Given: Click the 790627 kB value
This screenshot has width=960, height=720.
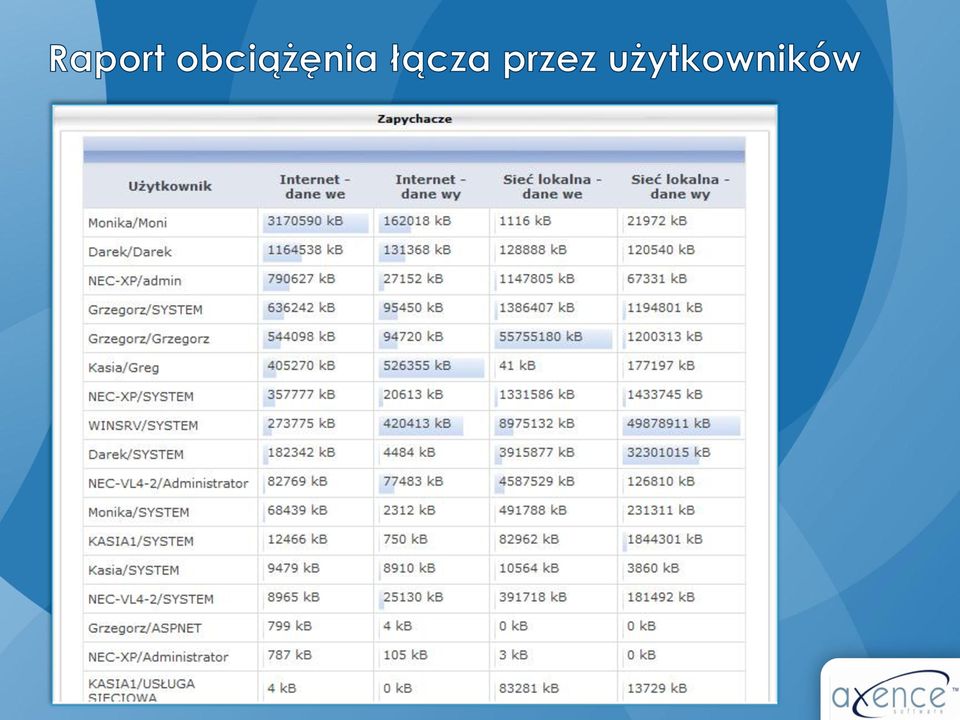Looking at the screenshot, I should [x=301, y=279].
